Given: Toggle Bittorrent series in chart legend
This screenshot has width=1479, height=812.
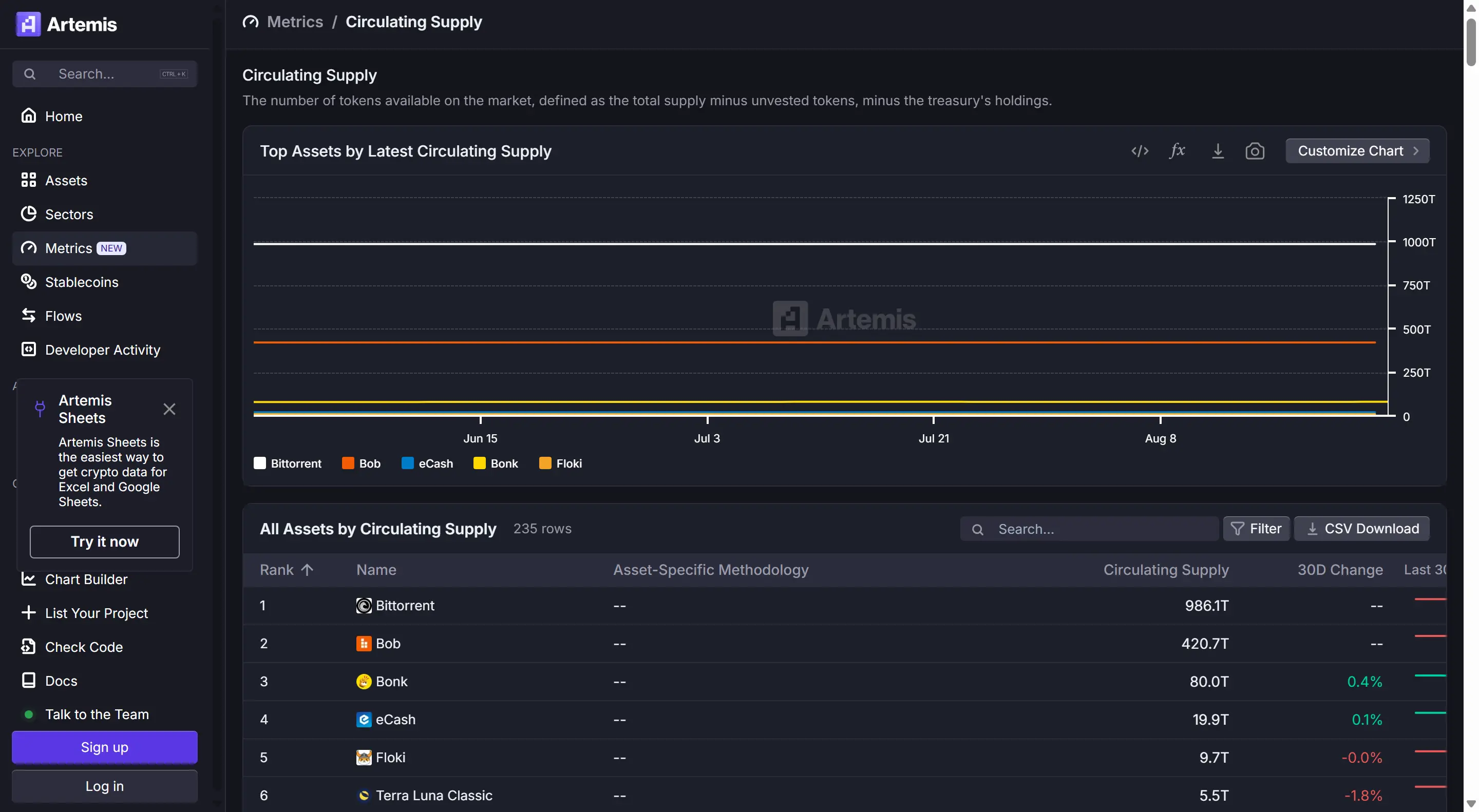Looking at the screenshot, I should click(x=288, y=463).
